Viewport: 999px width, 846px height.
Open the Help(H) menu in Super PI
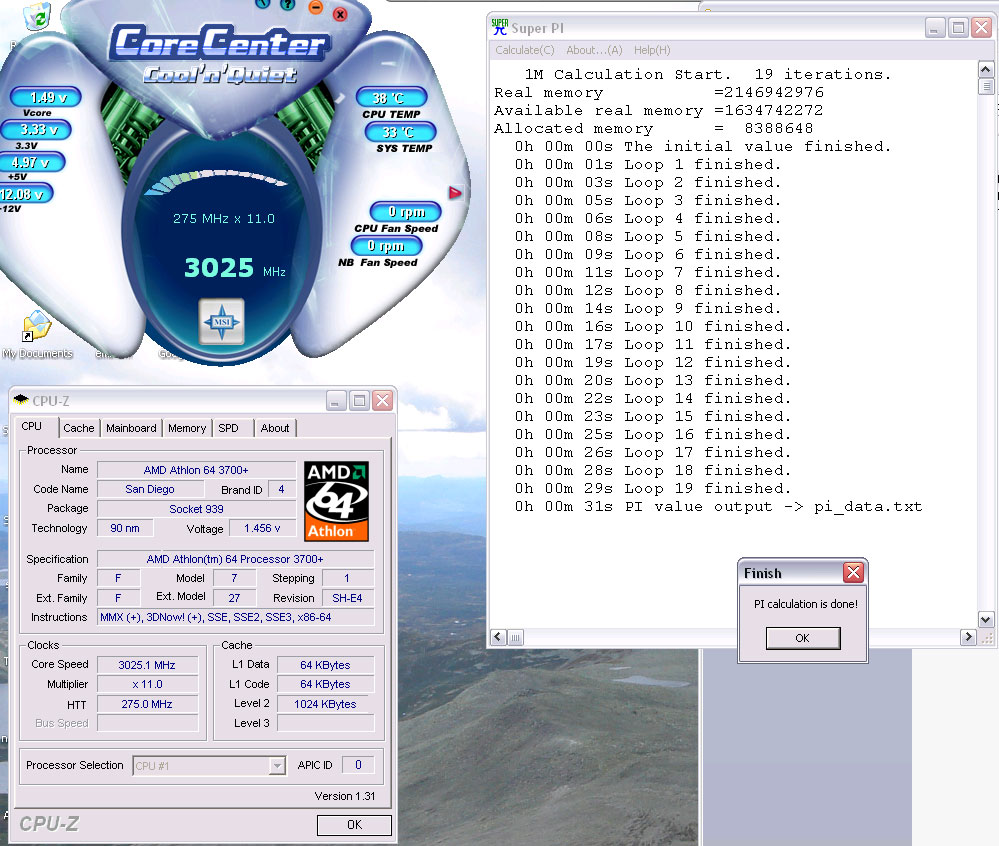(x=652, y=50)
